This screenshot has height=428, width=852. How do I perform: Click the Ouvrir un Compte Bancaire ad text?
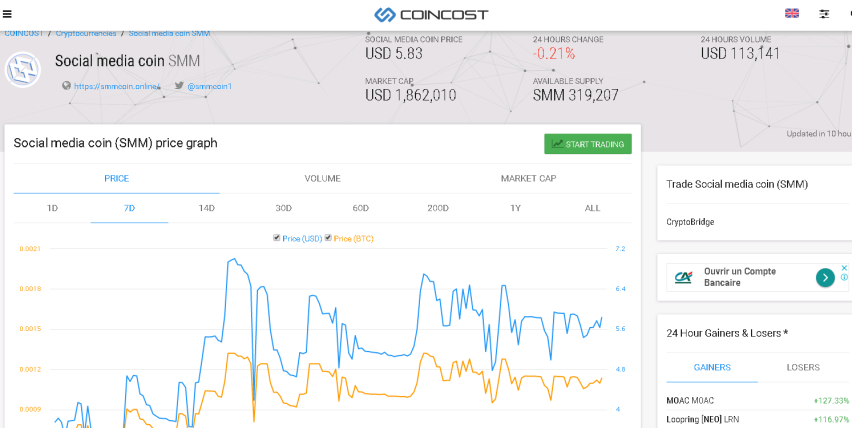point(740,277)
